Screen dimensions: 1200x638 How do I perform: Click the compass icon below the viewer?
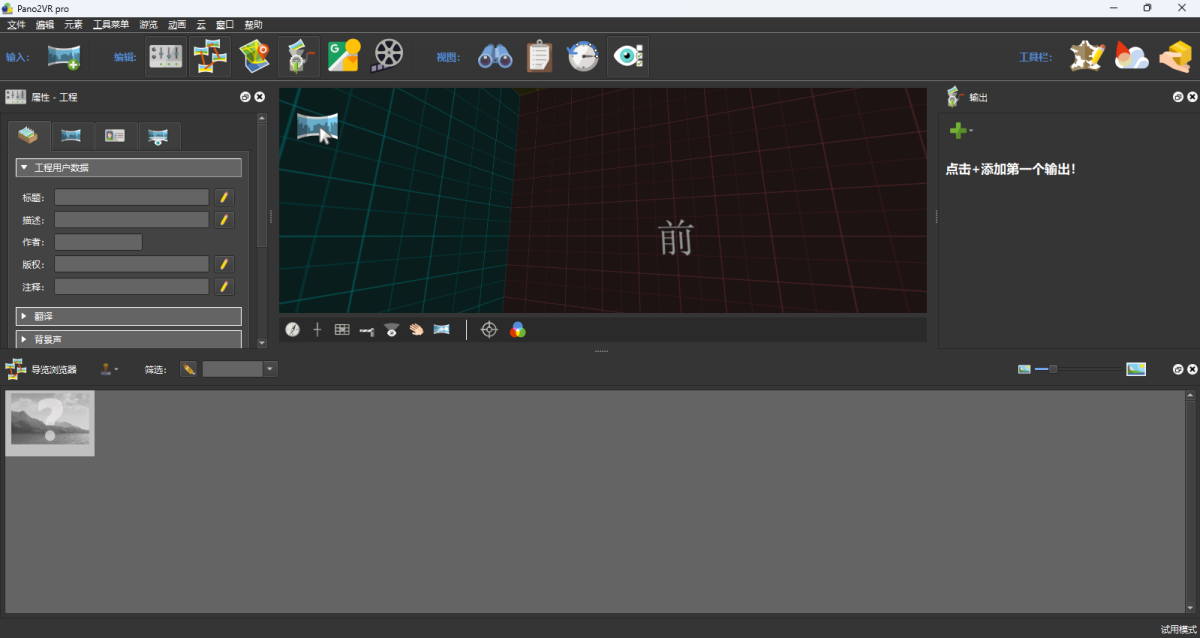292,330
